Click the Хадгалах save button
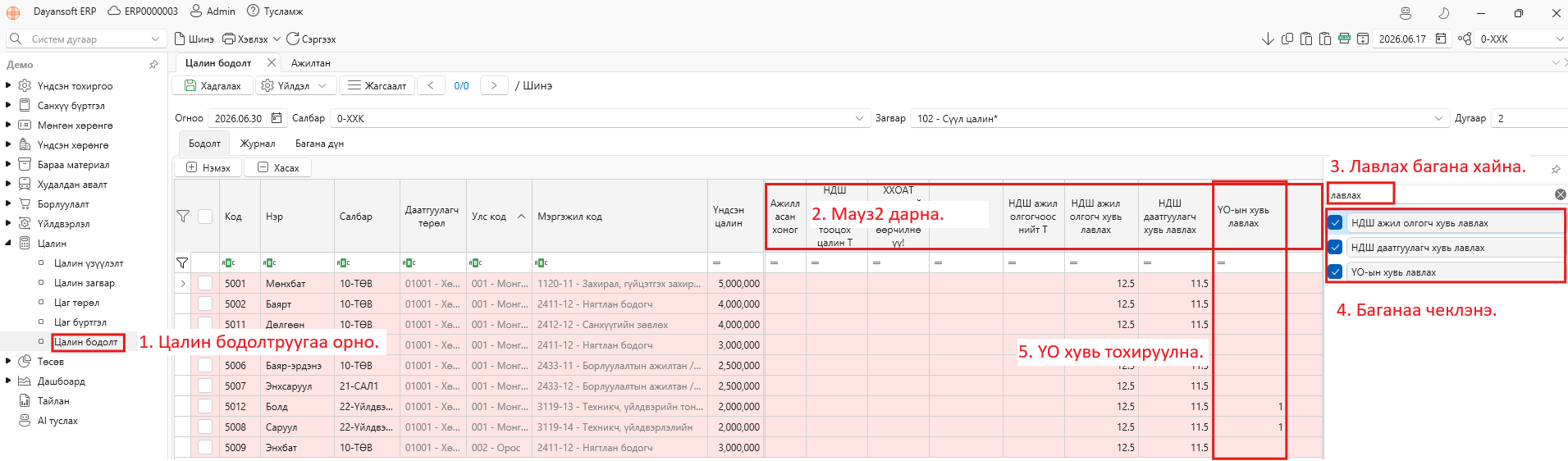This screenshot has height=461, width=1568. (x=213, y=85)
